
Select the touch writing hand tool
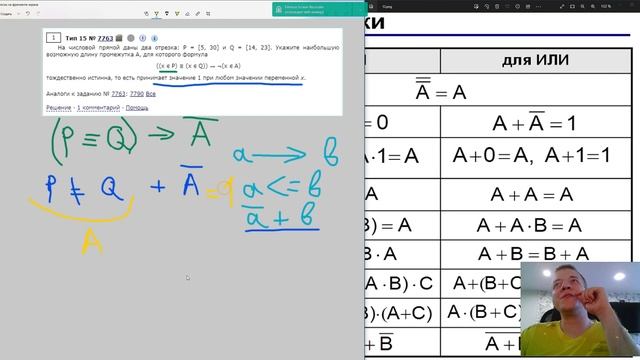(x=147, y=13)
